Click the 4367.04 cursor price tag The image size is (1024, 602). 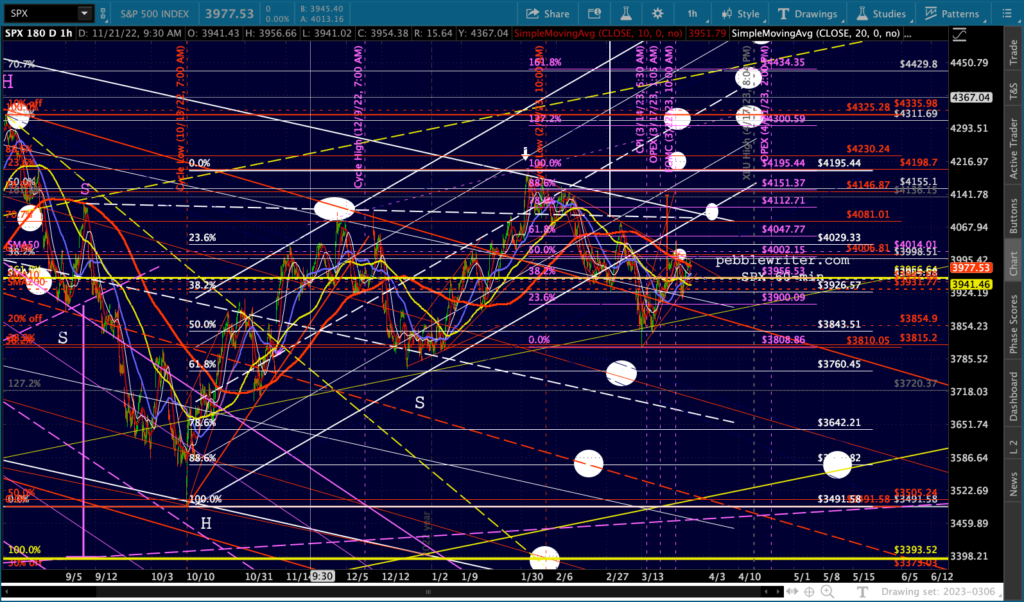point(971,97)
